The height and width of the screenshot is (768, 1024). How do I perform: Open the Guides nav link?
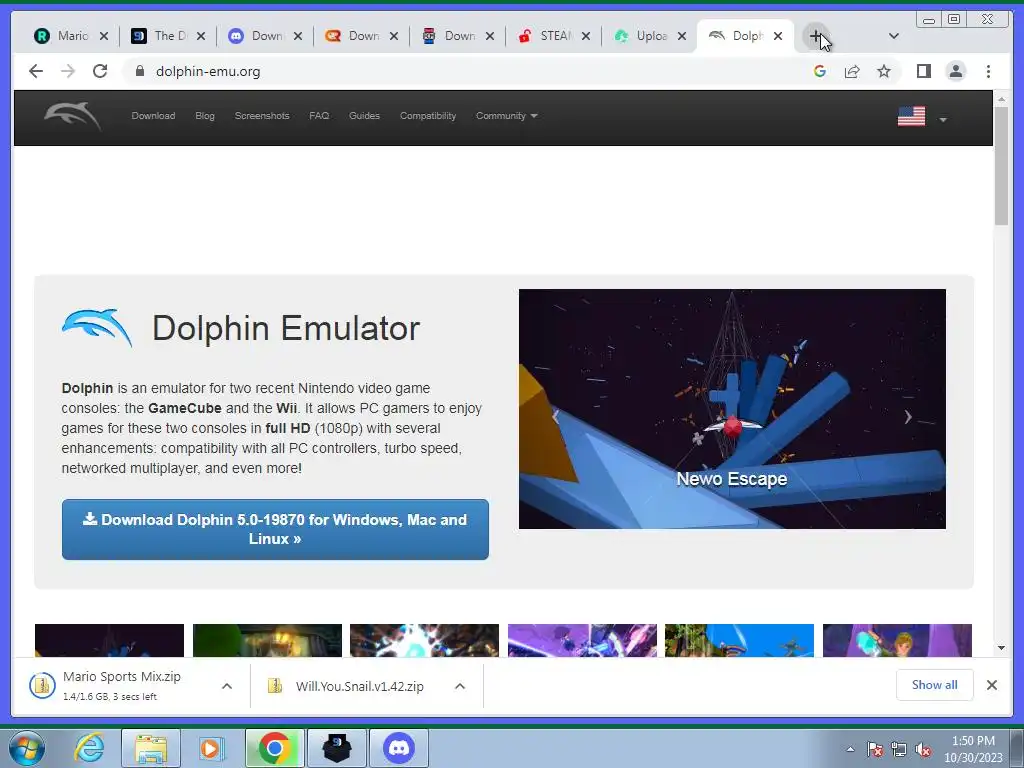click(364, 116)
